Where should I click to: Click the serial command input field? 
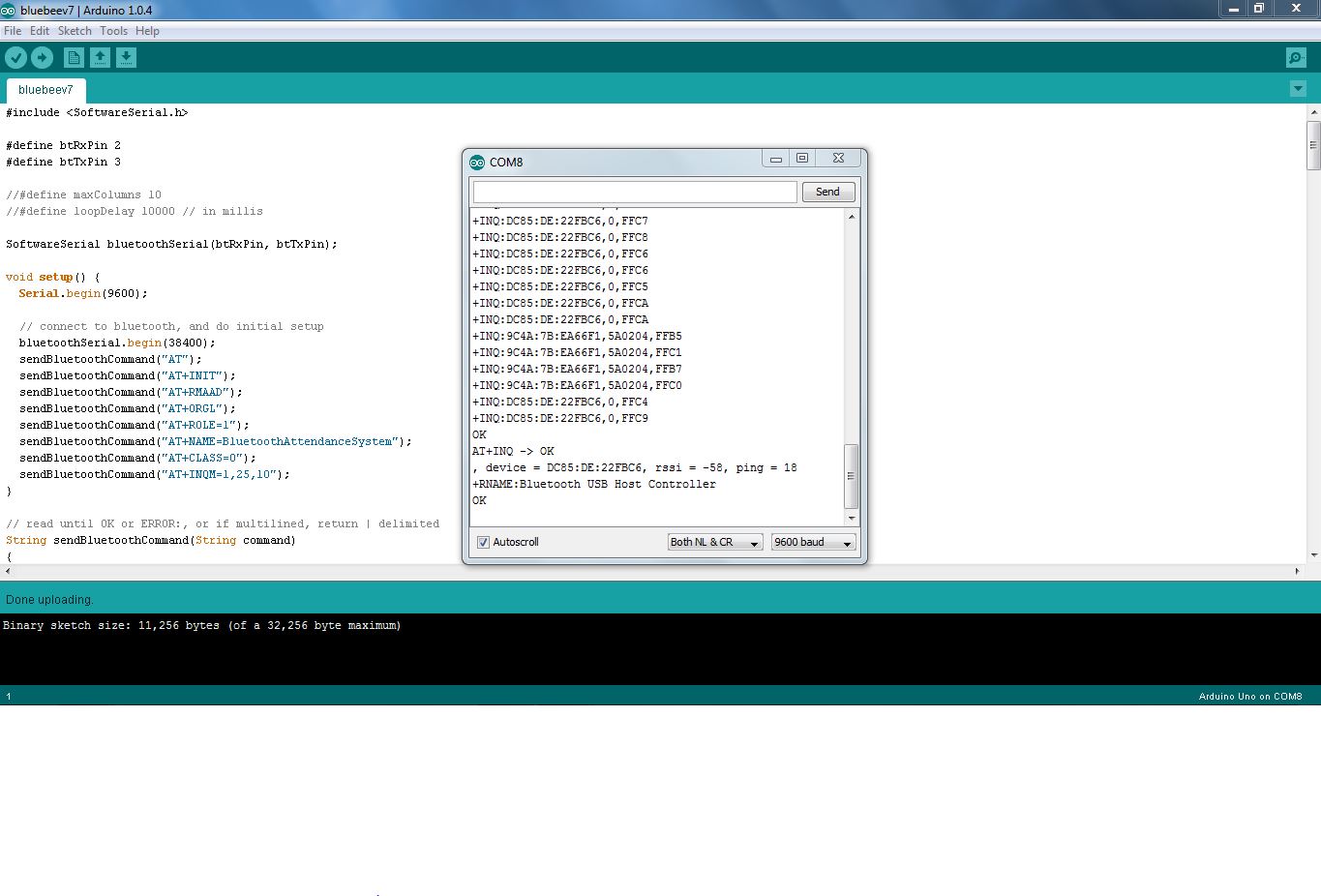coord(635,192)
